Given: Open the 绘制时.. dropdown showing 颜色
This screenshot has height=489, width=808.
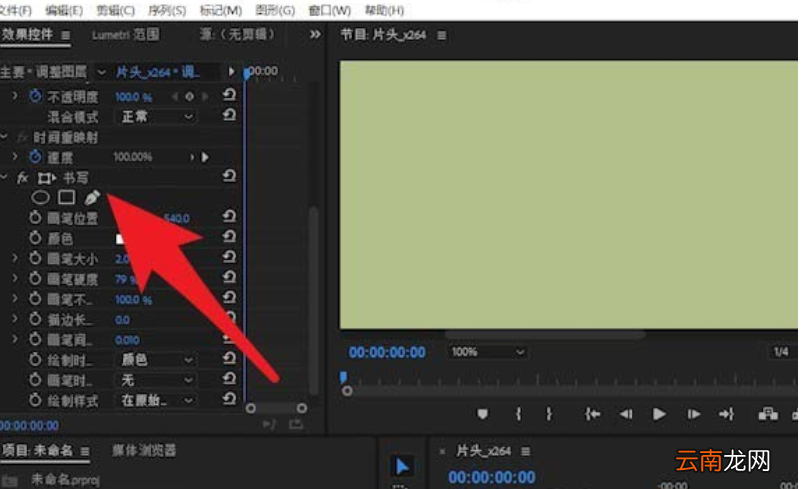Looking at the screenshot, I should [156, 359].
